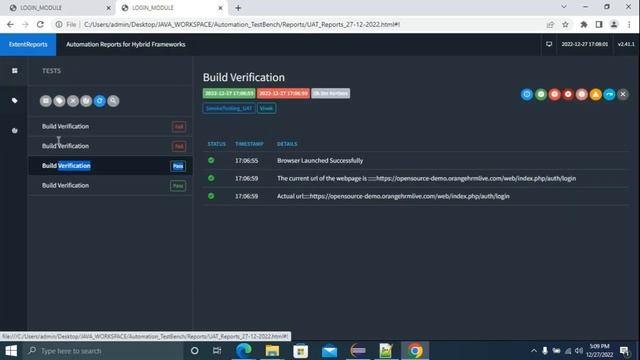Open Chrome side panel icon

599,24
